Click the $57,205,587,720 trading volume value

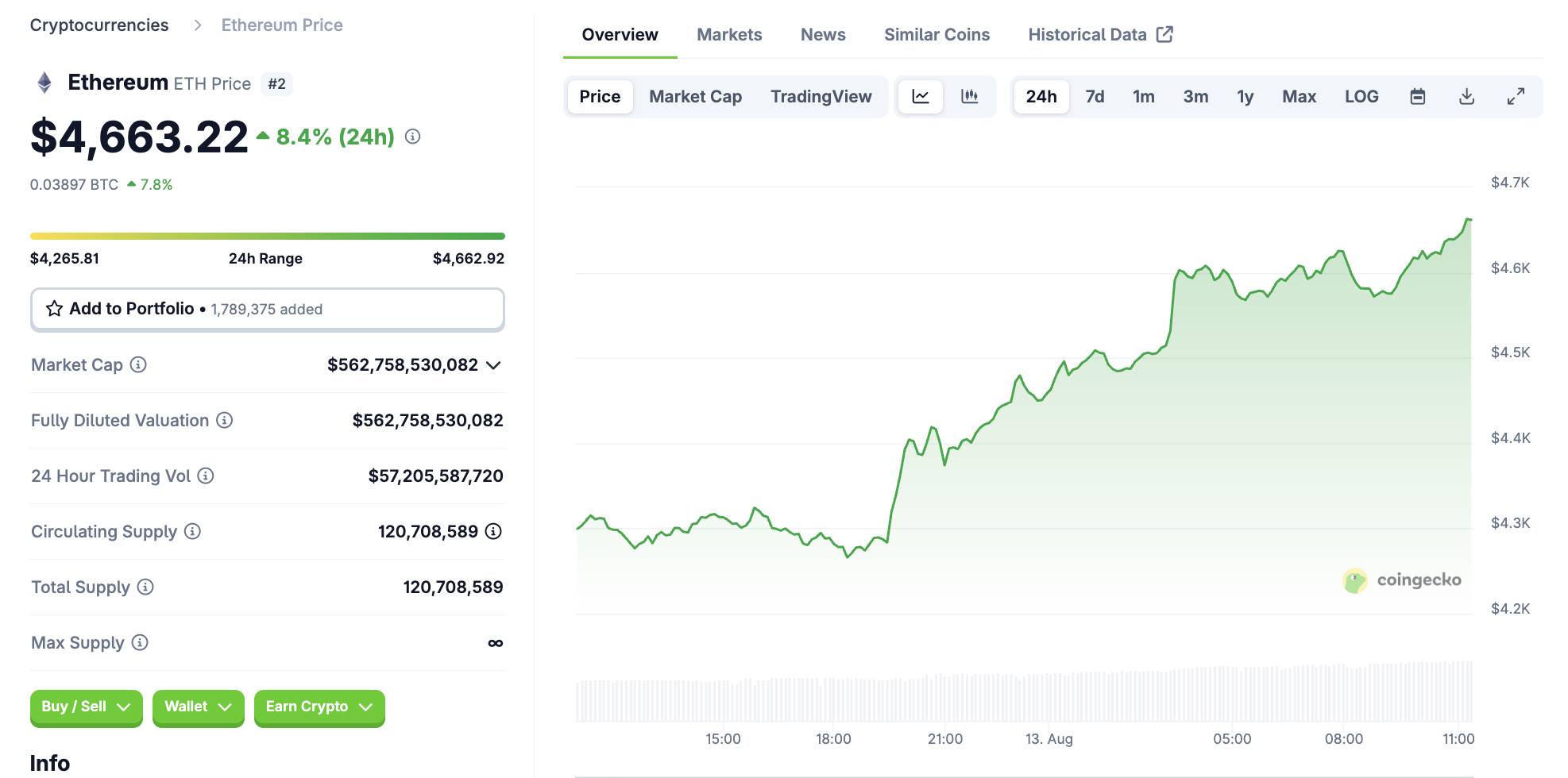coord(435,476)
